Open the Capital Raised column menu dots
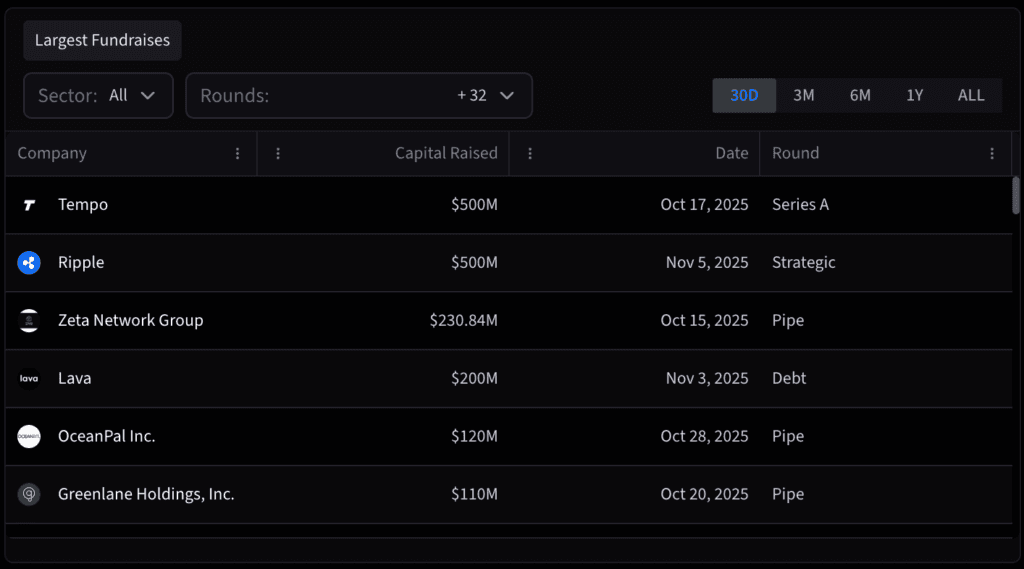1024x569 pixels. tap(278, 154)
